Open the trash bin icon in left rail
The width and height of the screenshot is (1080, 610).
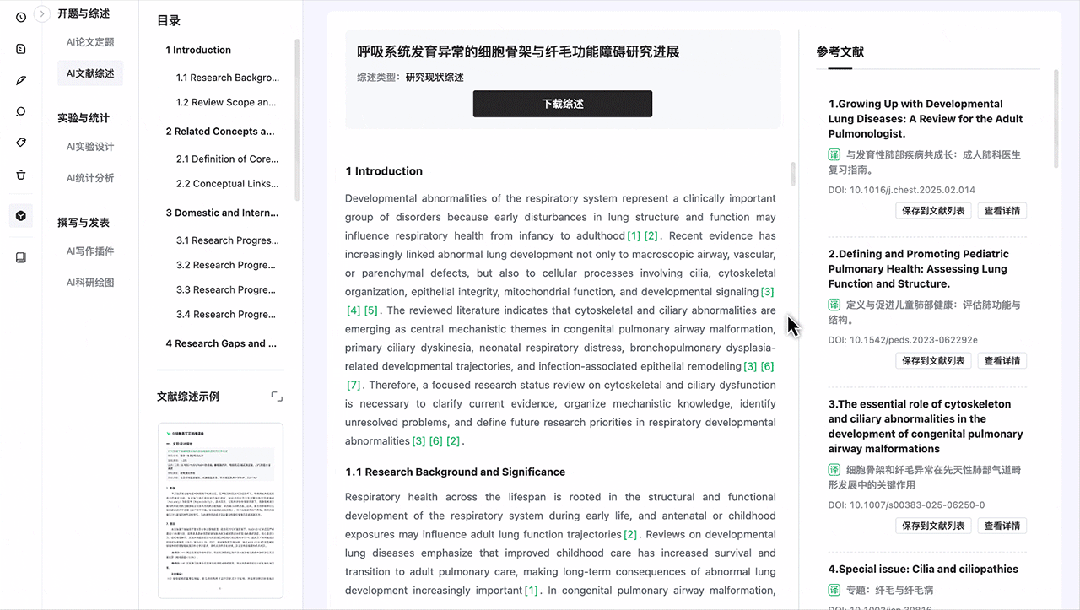click(21, 175)
